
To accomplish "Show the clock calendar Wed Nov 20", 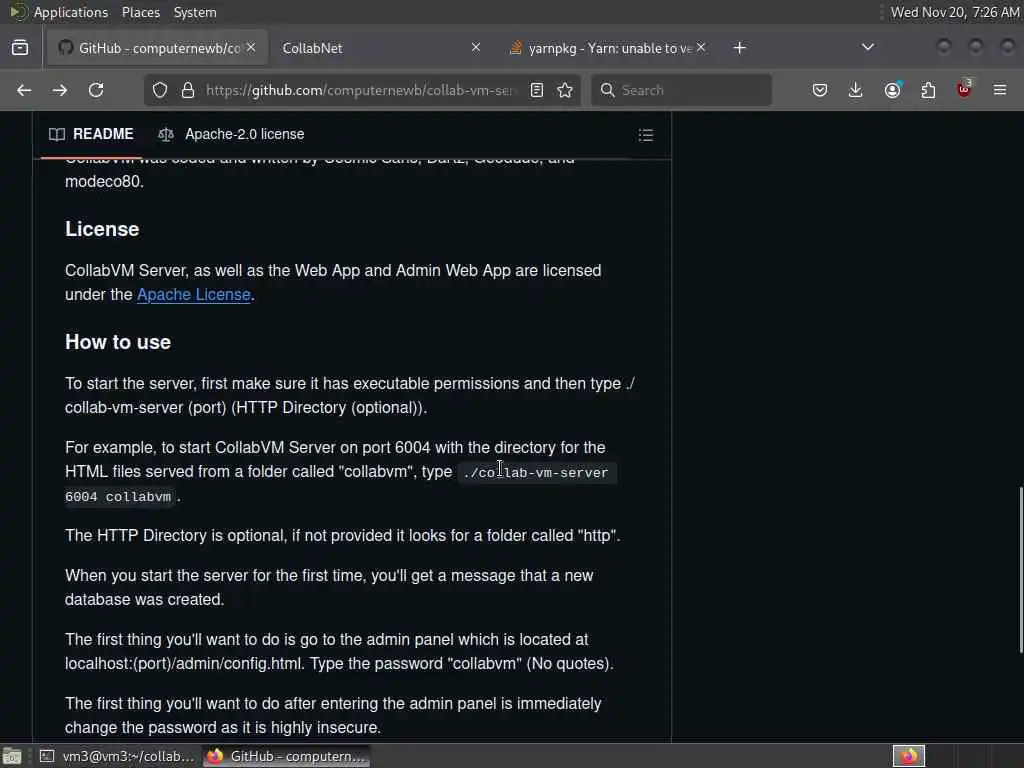I will [955, 12].
